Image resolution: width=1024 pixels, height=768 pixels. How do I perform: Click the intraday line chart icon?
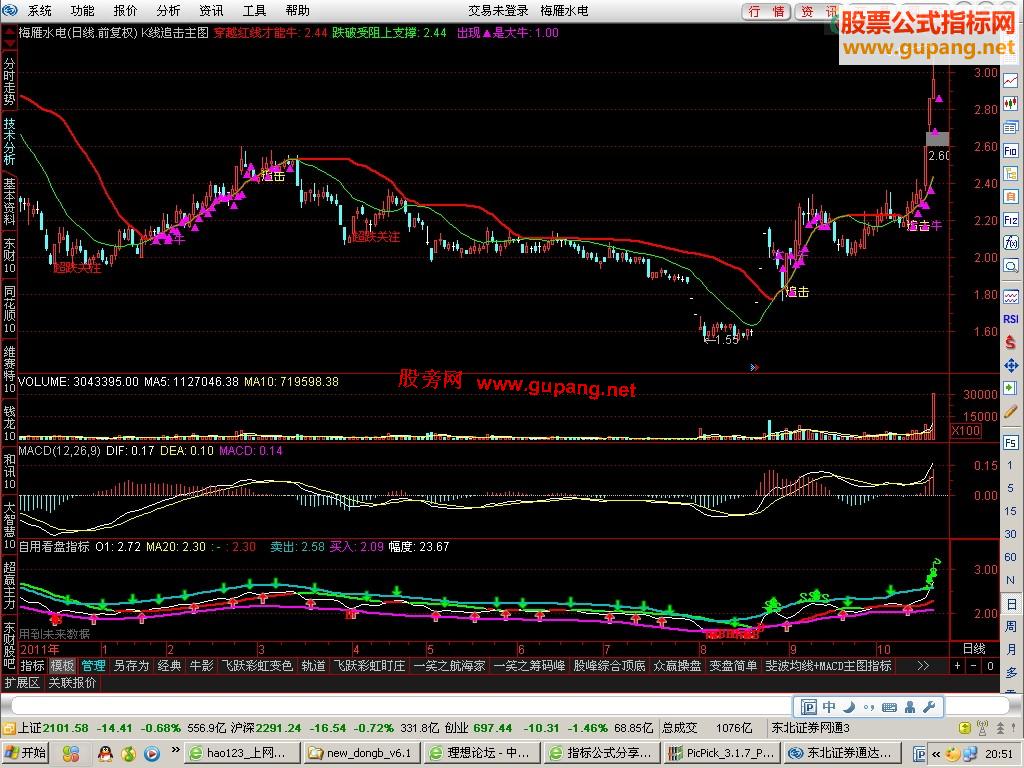click(x=1010, y=80)
